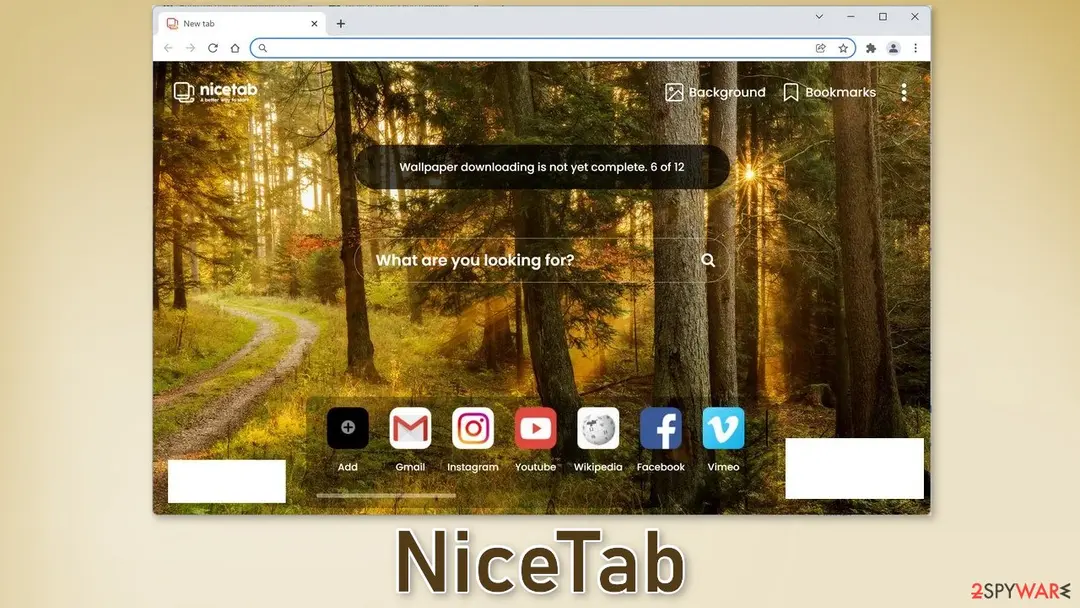The image size is (1080, 608).
Task: Open the Instagram shortcut icon
Action: coord(472,428)
